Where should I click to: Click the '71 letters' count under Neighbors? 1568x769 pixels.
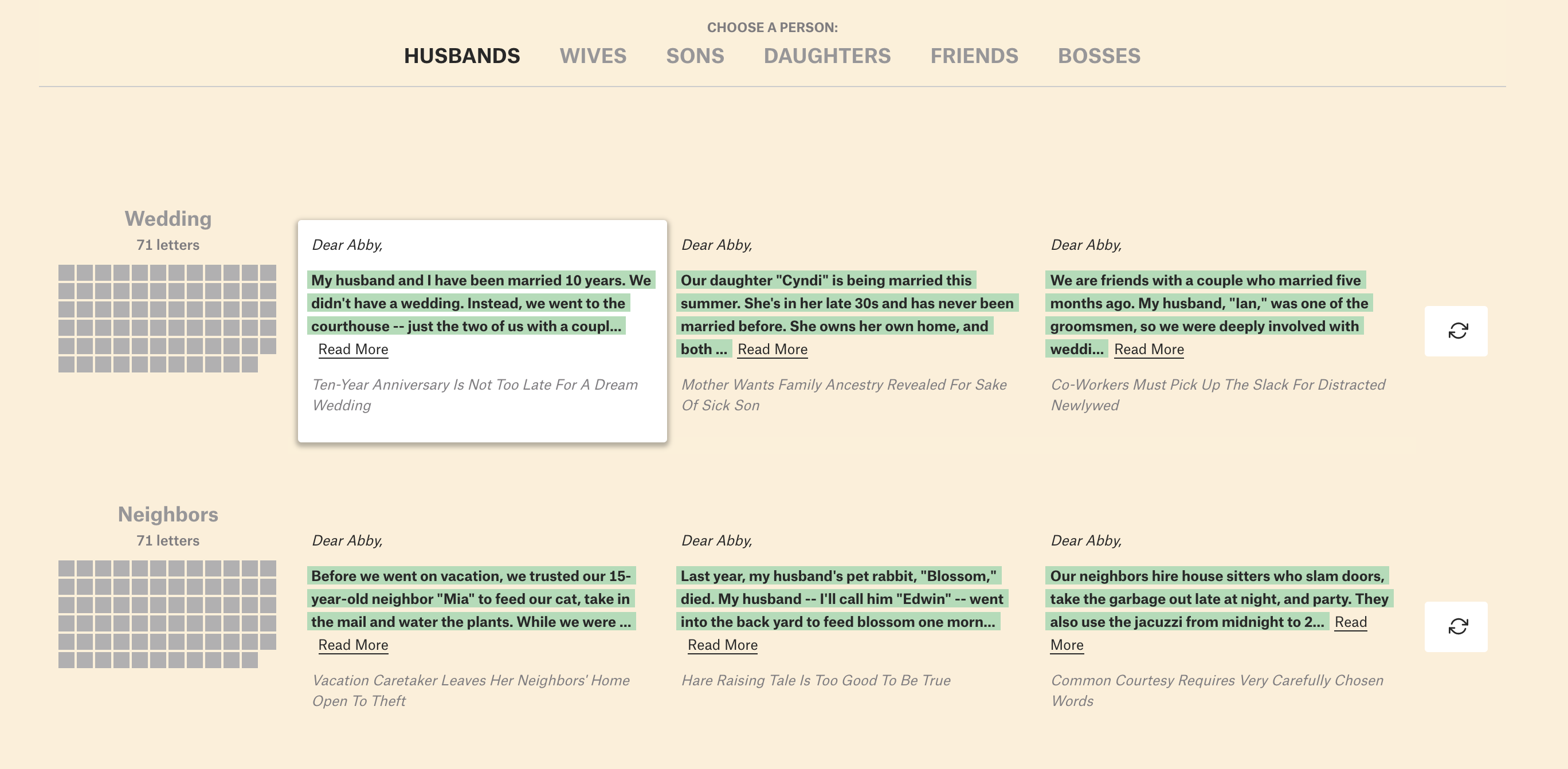[168, 540]
